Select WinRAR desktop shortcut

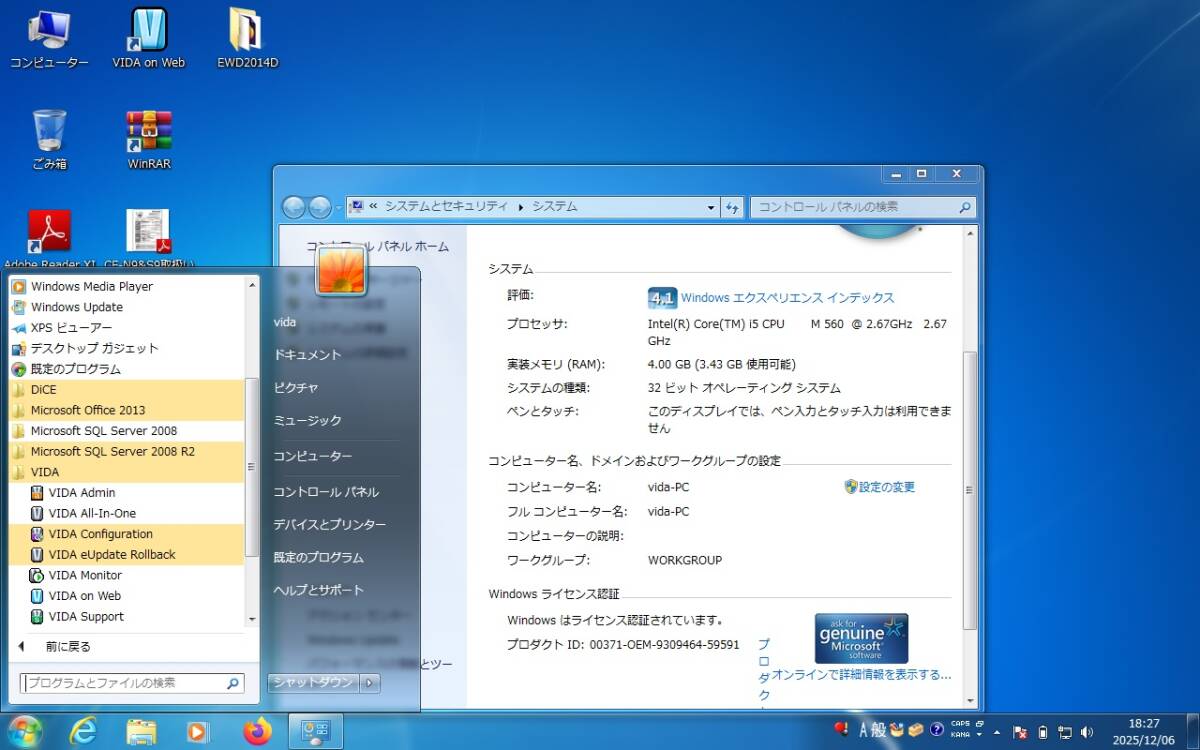149,139
